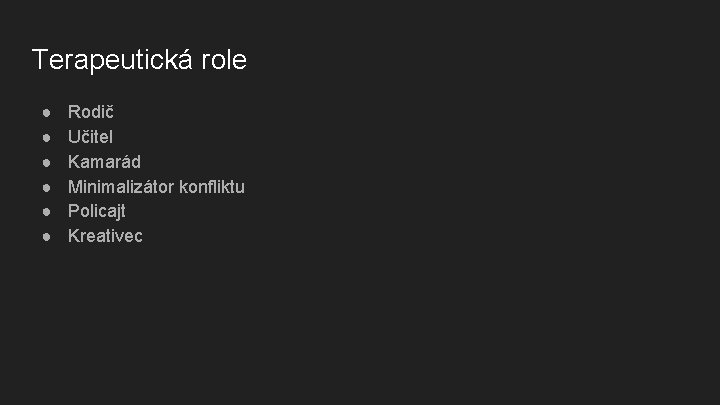Select the Policajt list item text
The height and width of the screenshot is (405, 720).
(96, 212)
